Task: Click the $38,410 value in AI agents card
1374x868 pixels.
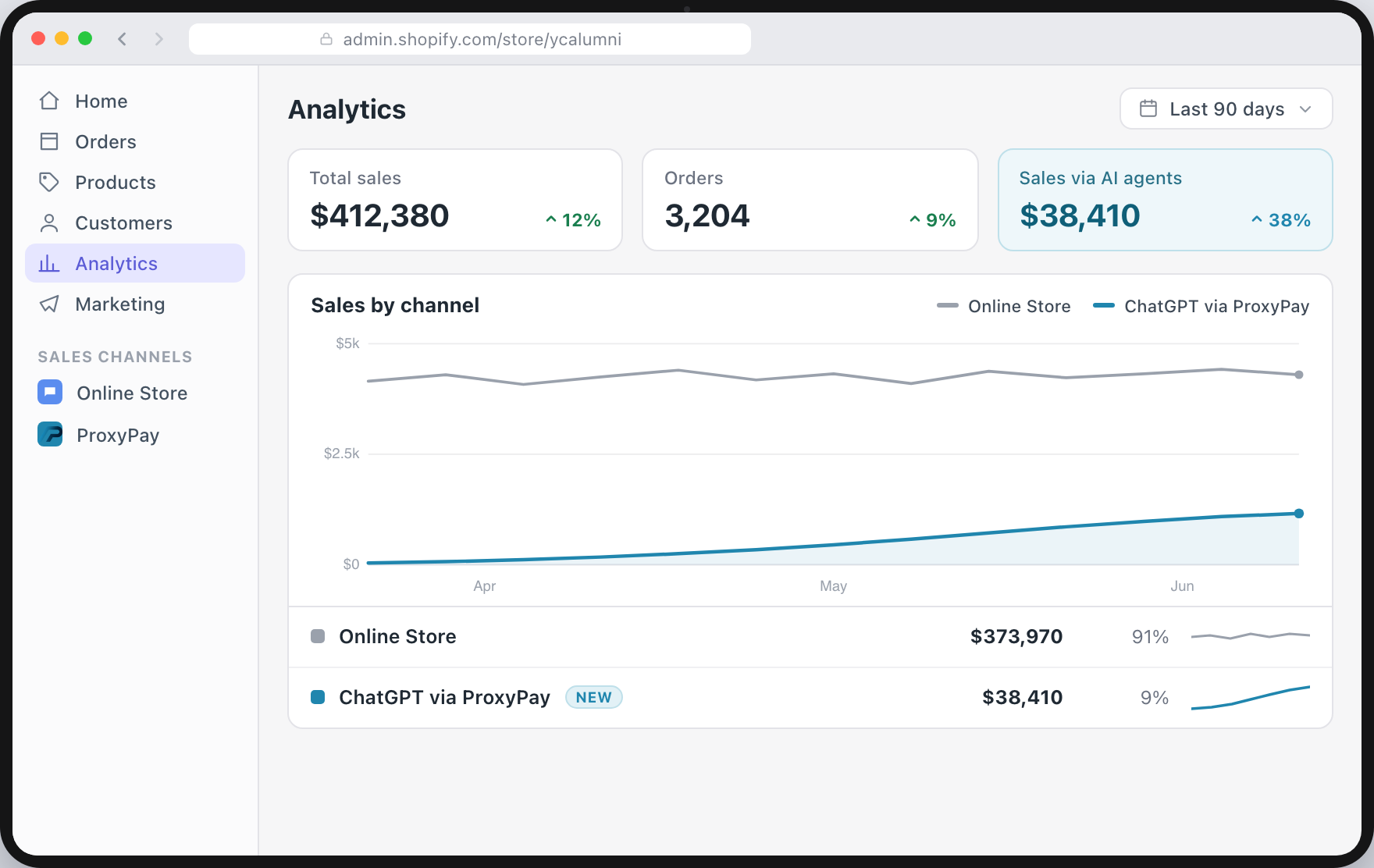Action: pos(1080,215)
